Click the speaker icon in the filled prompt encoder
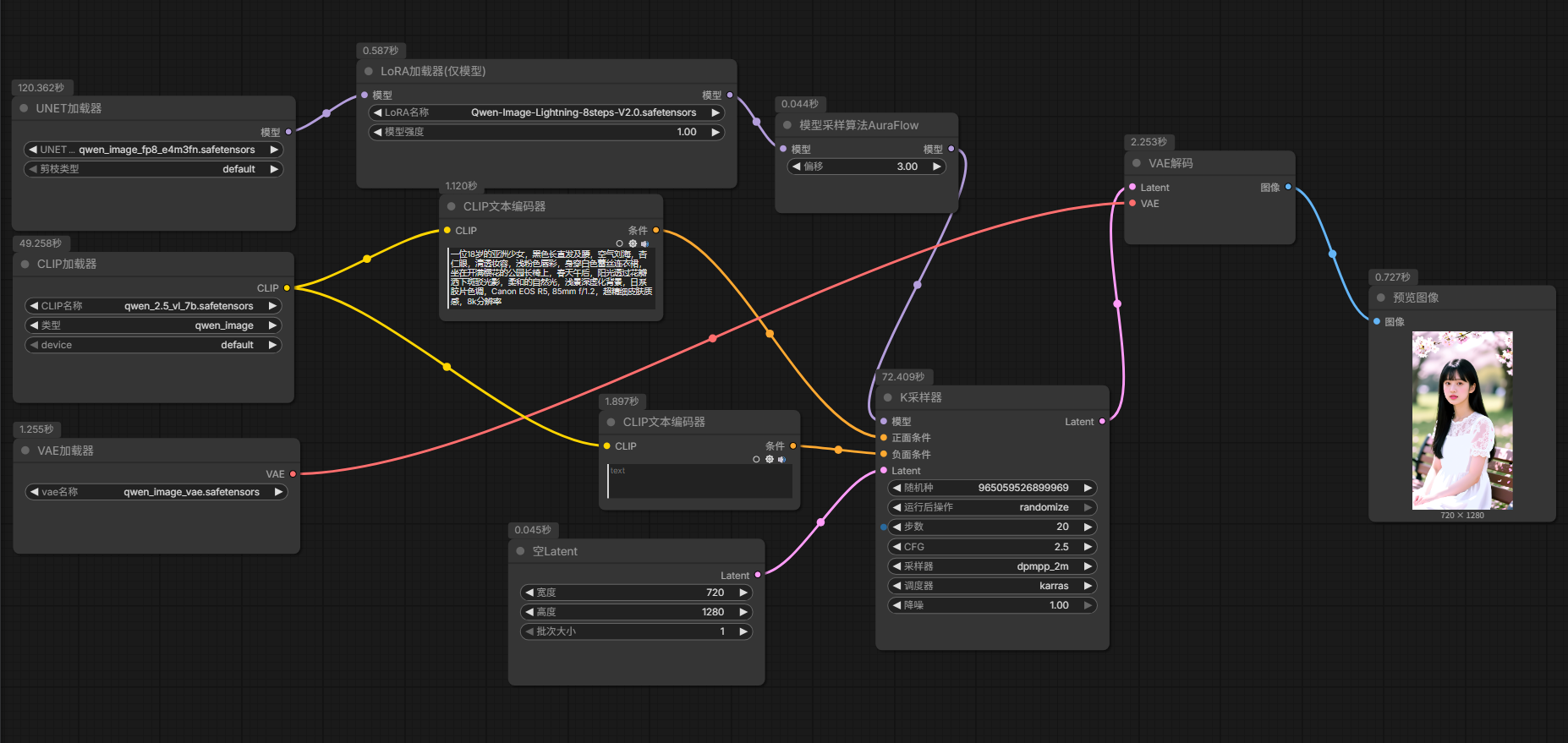1568x743 pixels. [644, 243]
